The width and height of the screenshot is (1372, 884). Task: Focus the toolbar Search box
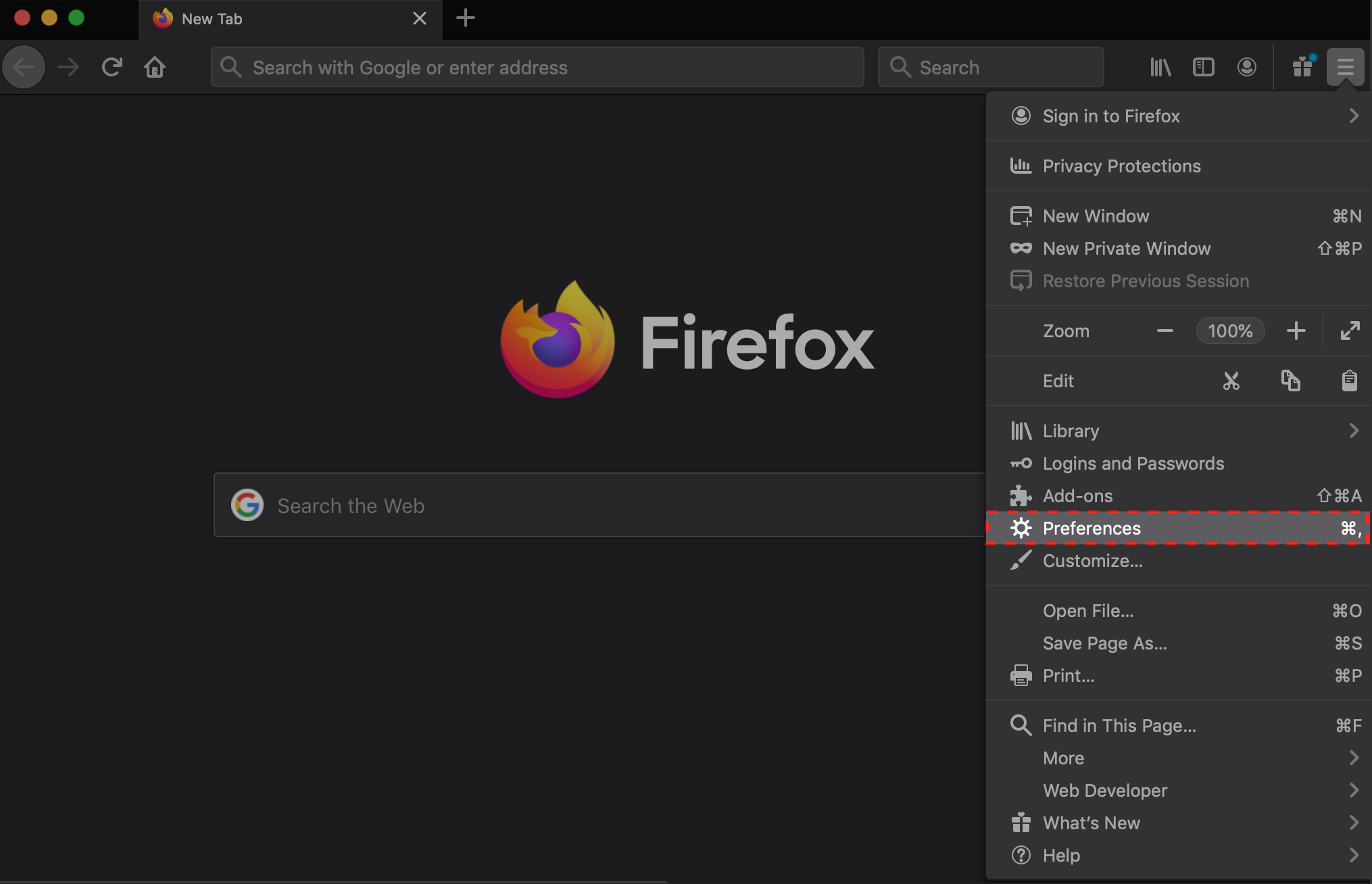[991, 67]
